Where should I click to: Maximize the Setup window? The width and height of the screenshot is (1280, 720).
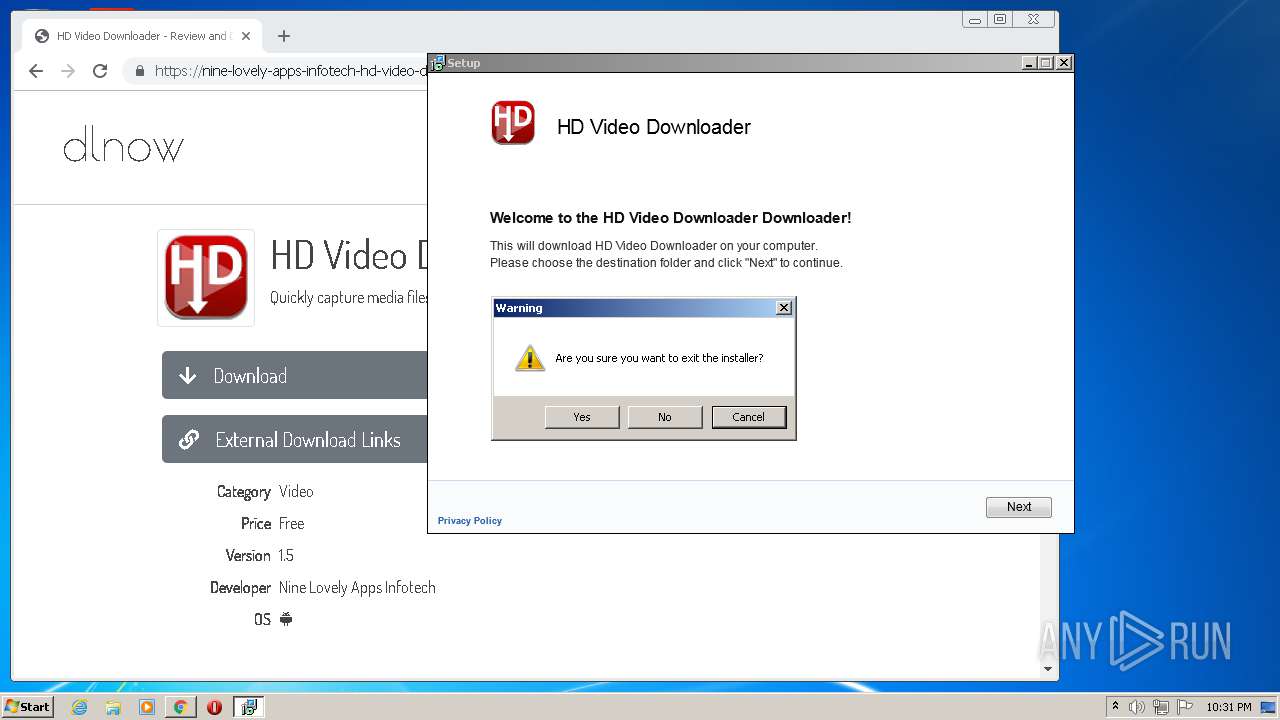tap(1046, 63)
